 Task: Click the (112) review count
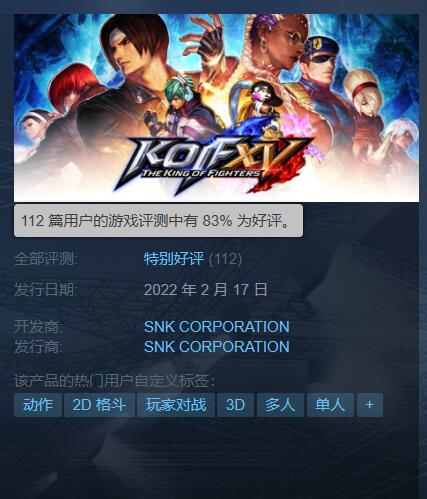(x=225, y=259)
